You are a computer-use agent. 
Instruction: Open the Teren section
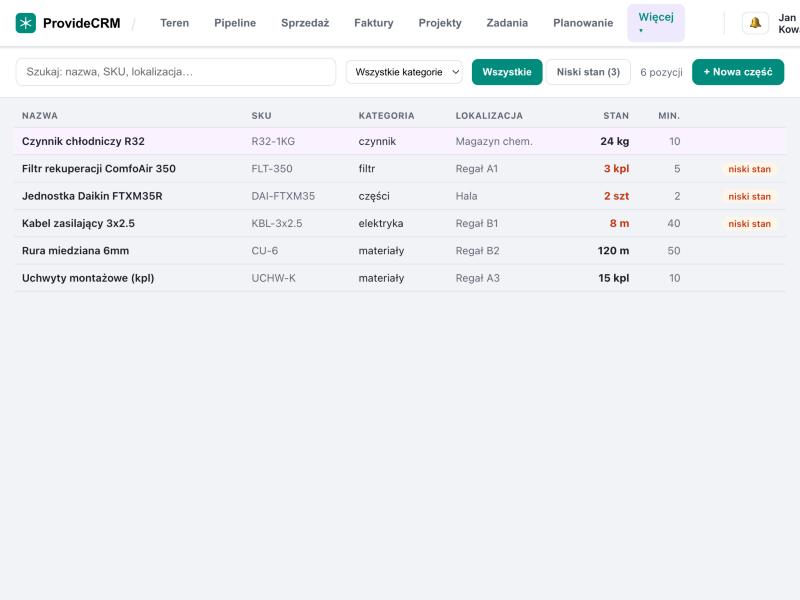point(174,23)
